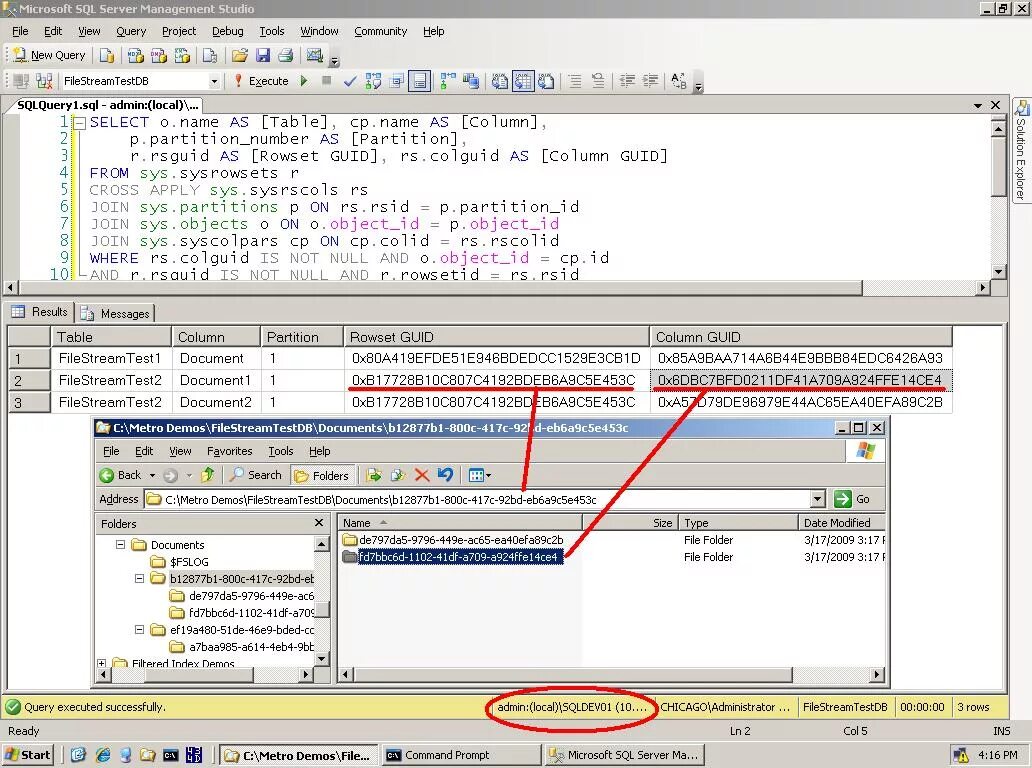The width and height of the screenshot is (1032, 768).
Task: Click the red Delete X icon
Action: pyautogui.click(x=422, y=475)
